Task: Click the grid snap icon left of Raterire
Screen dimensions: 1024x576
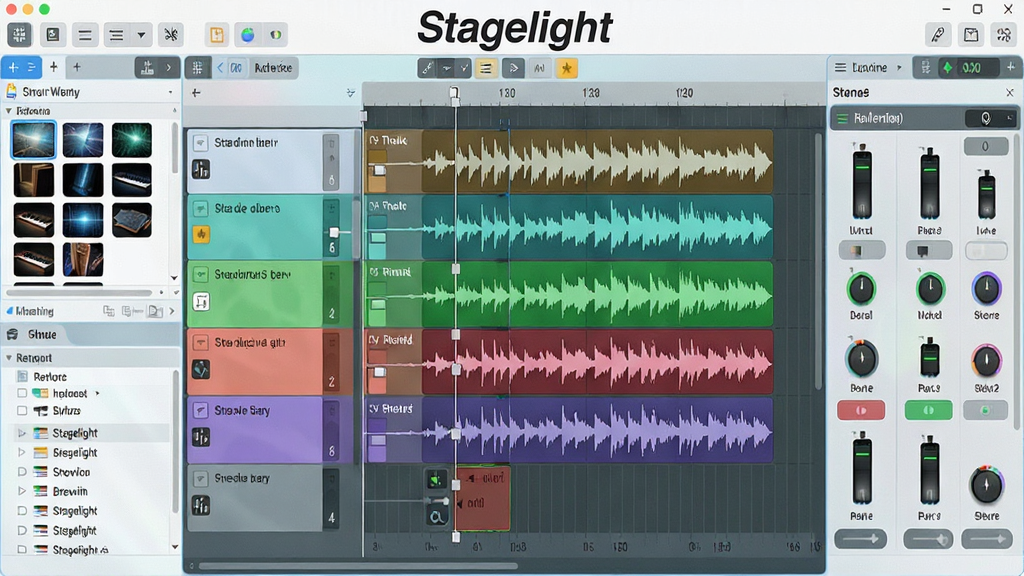Action: point(197,67)
